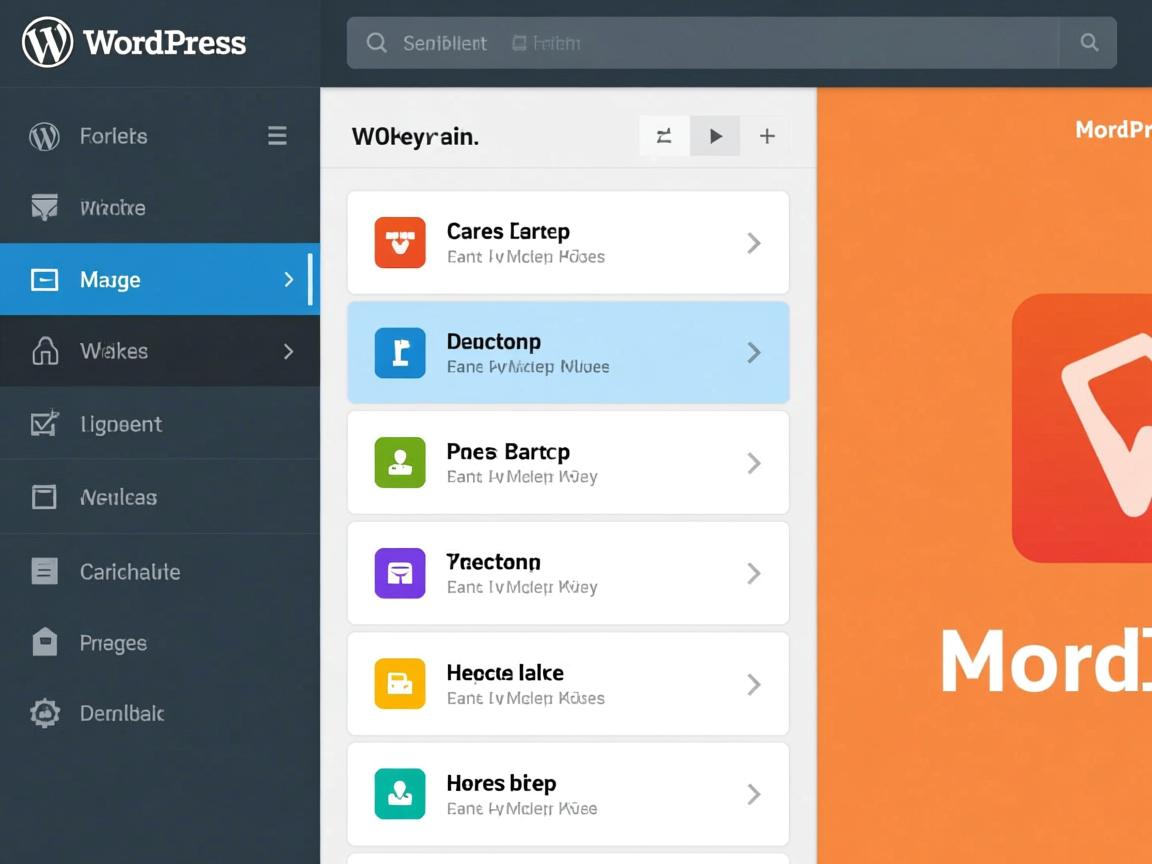Click the WordPress logo in header
This screenshot has height=864, width=1152.
[47, 42]
